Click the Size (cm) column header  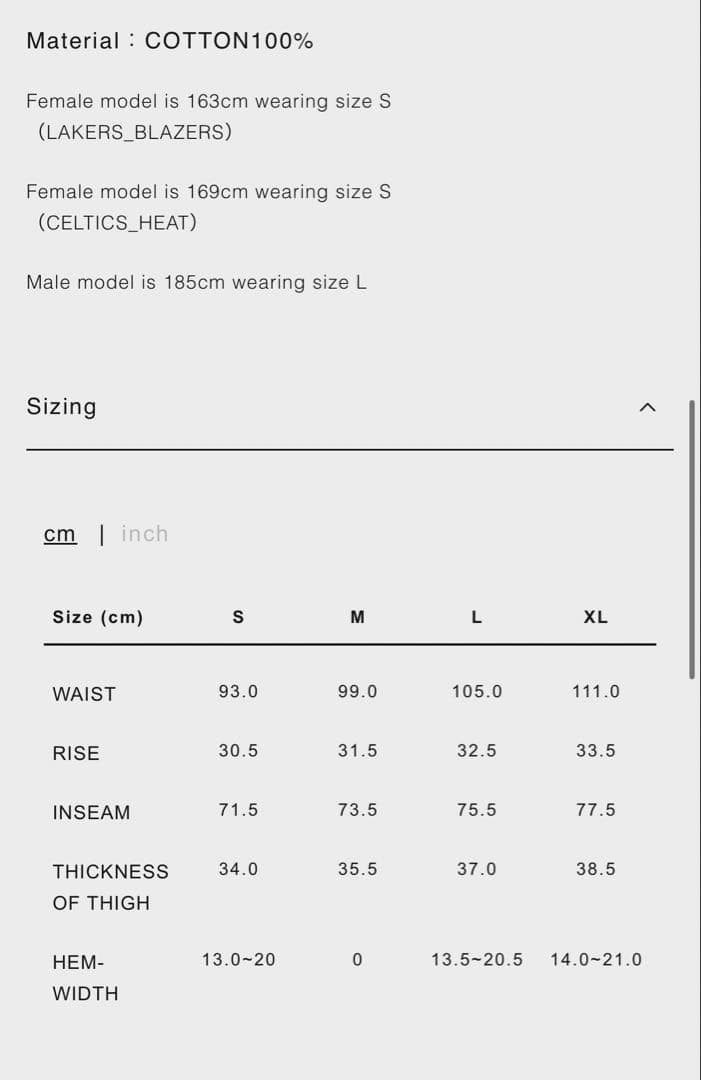click(x=98, y=618)
